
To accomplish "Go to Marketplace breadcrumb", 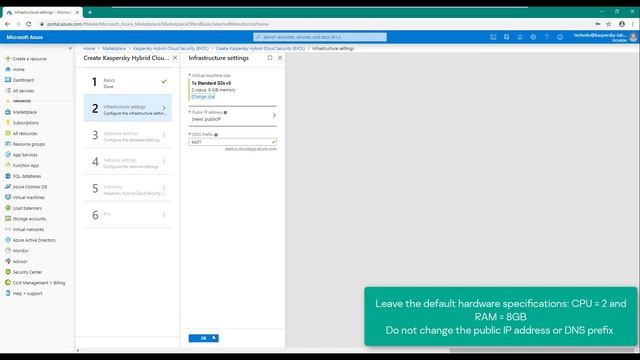I will point(114,48).
